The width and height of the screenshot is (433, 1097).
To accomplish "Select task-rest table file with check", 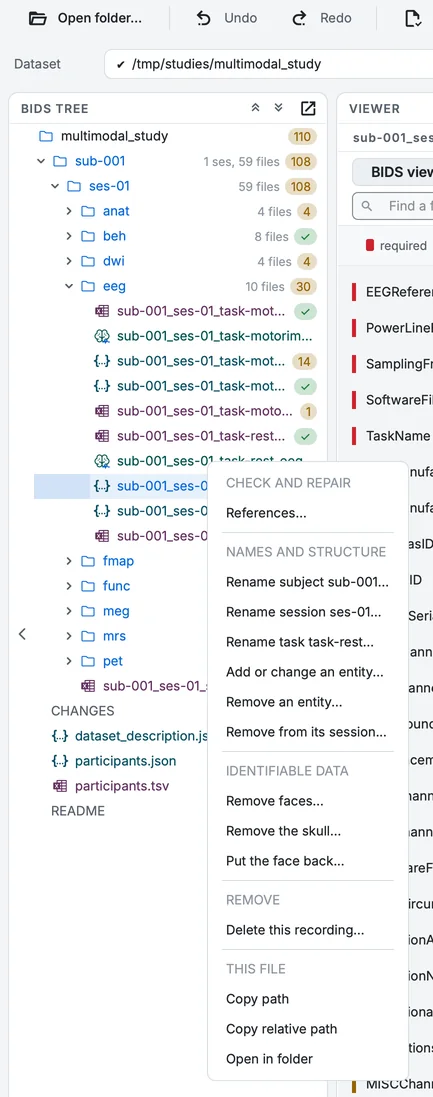I will [x=203, y=437].
